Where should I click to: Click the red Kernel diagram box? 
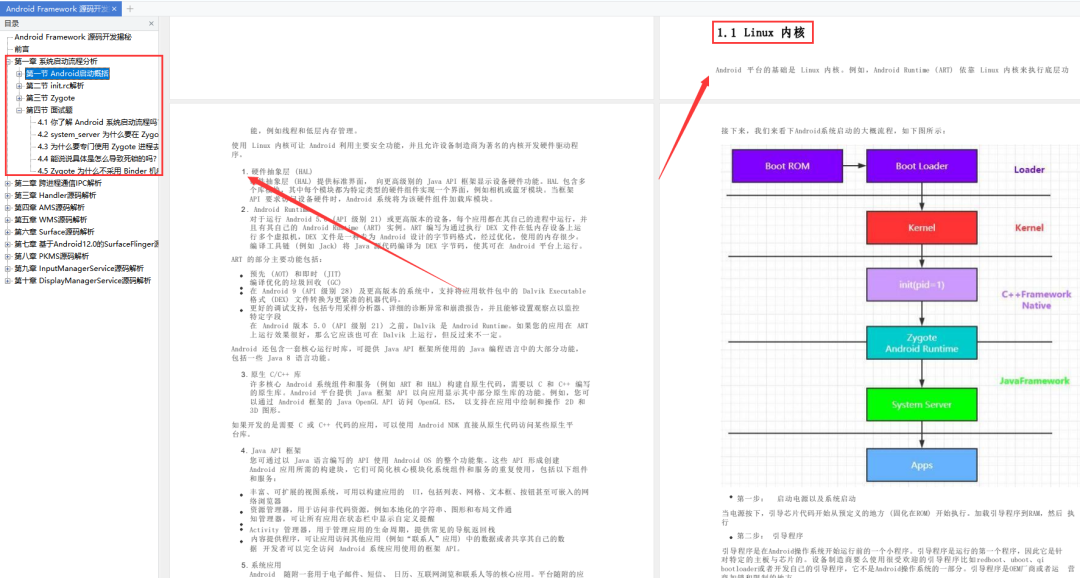pos(922,227)
